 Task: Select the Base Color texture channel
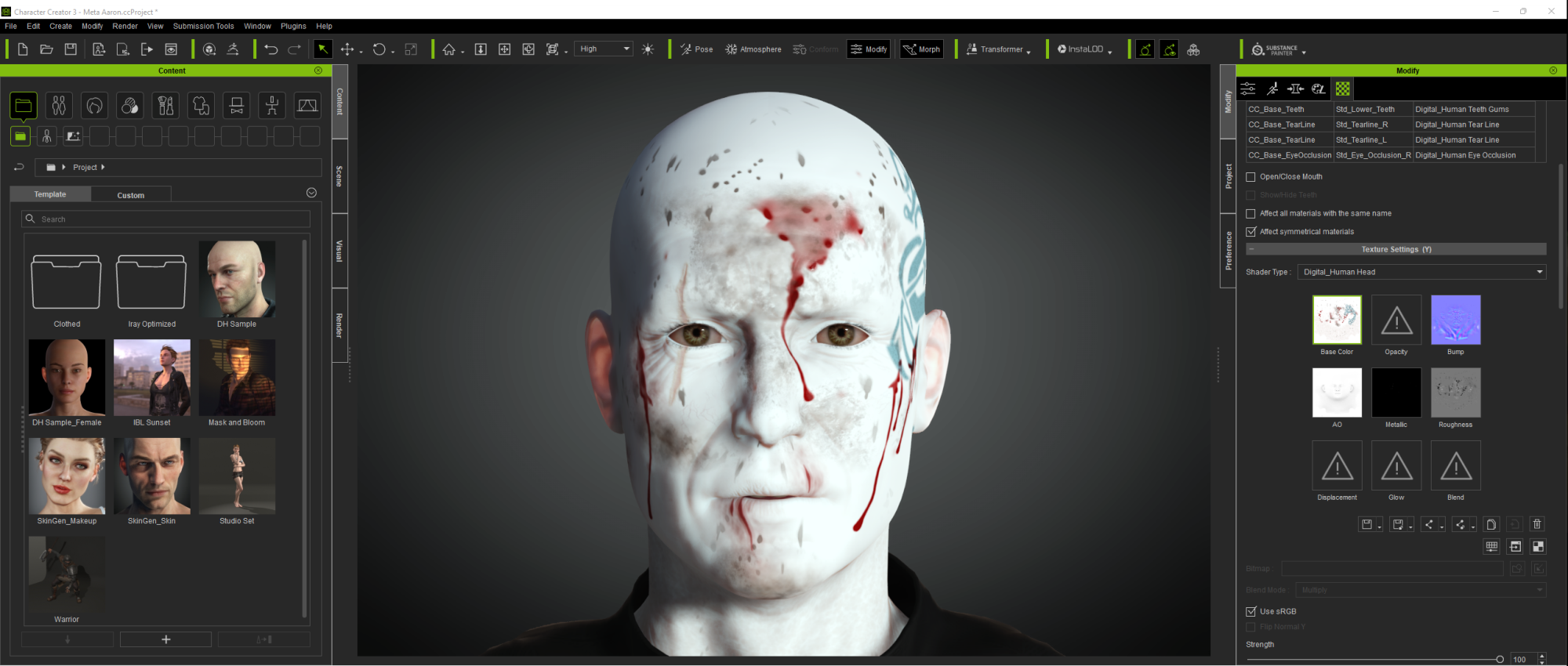(1337, 320)
